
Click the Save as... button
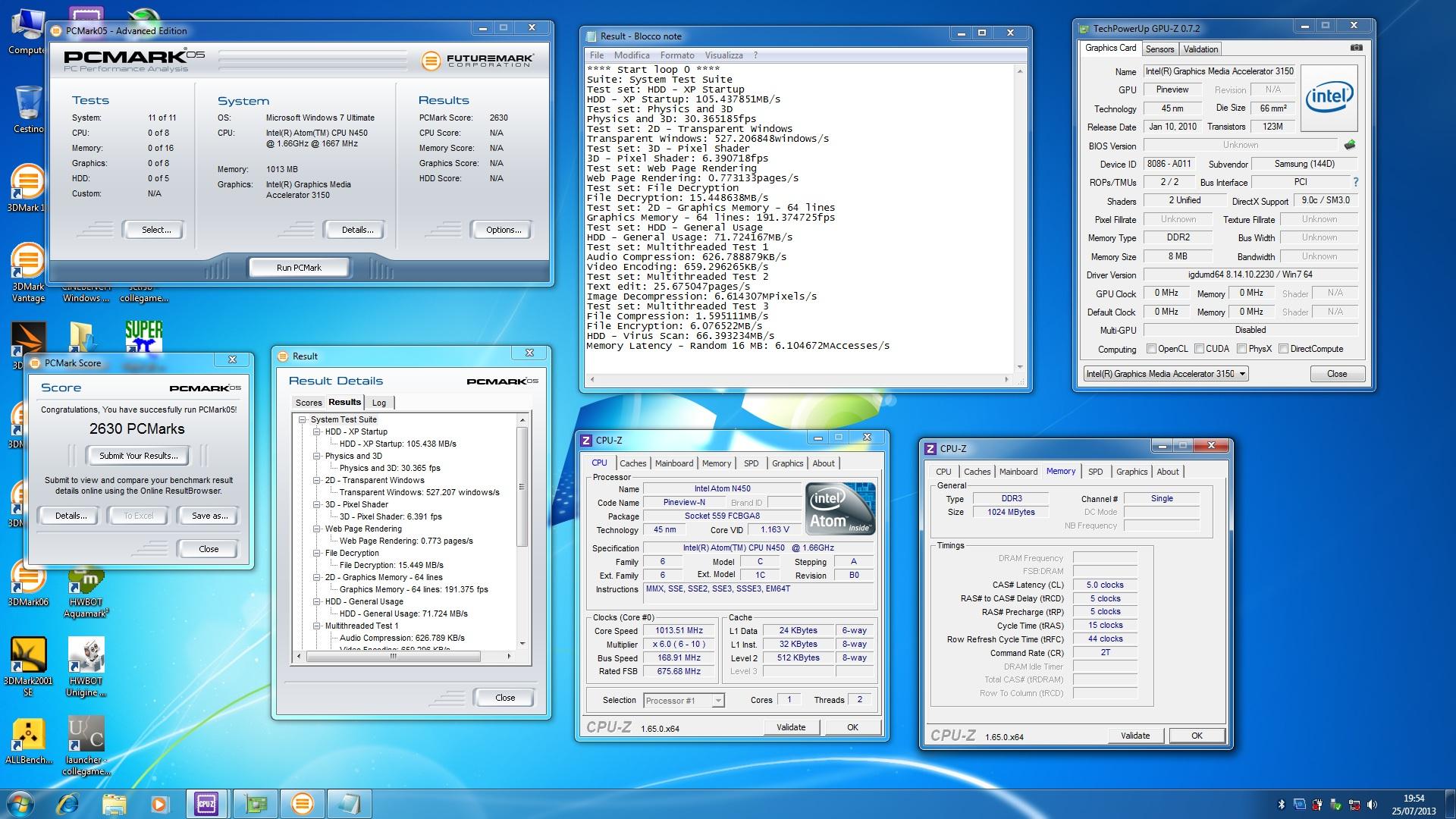(x=210, y=516)
